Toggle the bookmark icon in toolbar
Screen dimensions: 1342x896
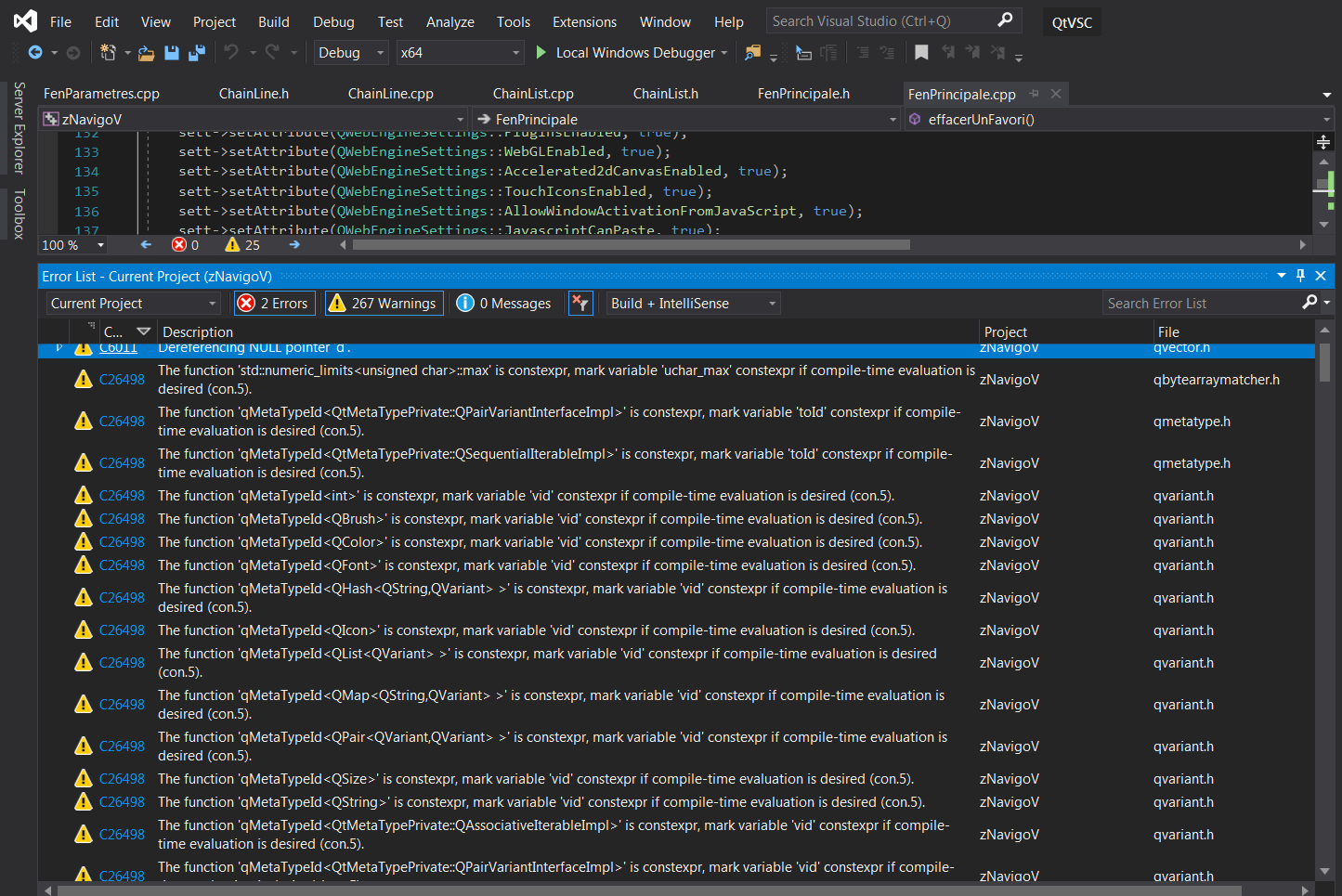(x=921, y=53)
